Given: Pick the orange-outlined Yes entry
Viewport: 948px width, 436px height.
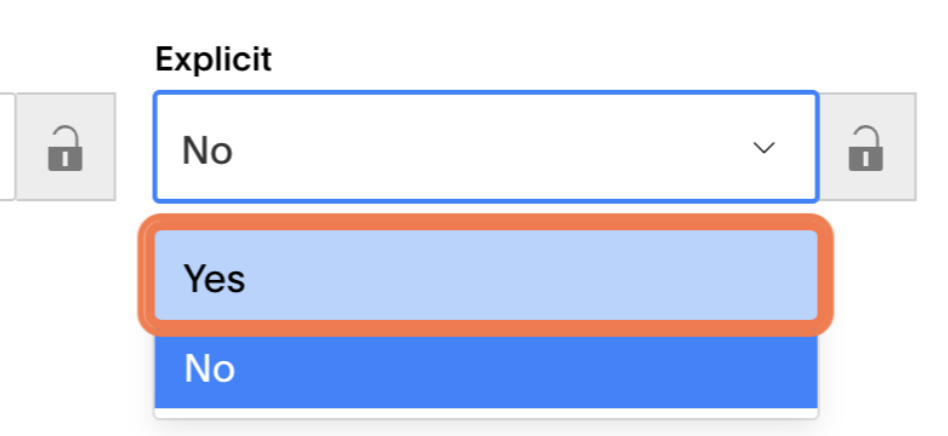Looking at the screenshot, I should coord(486,275).
